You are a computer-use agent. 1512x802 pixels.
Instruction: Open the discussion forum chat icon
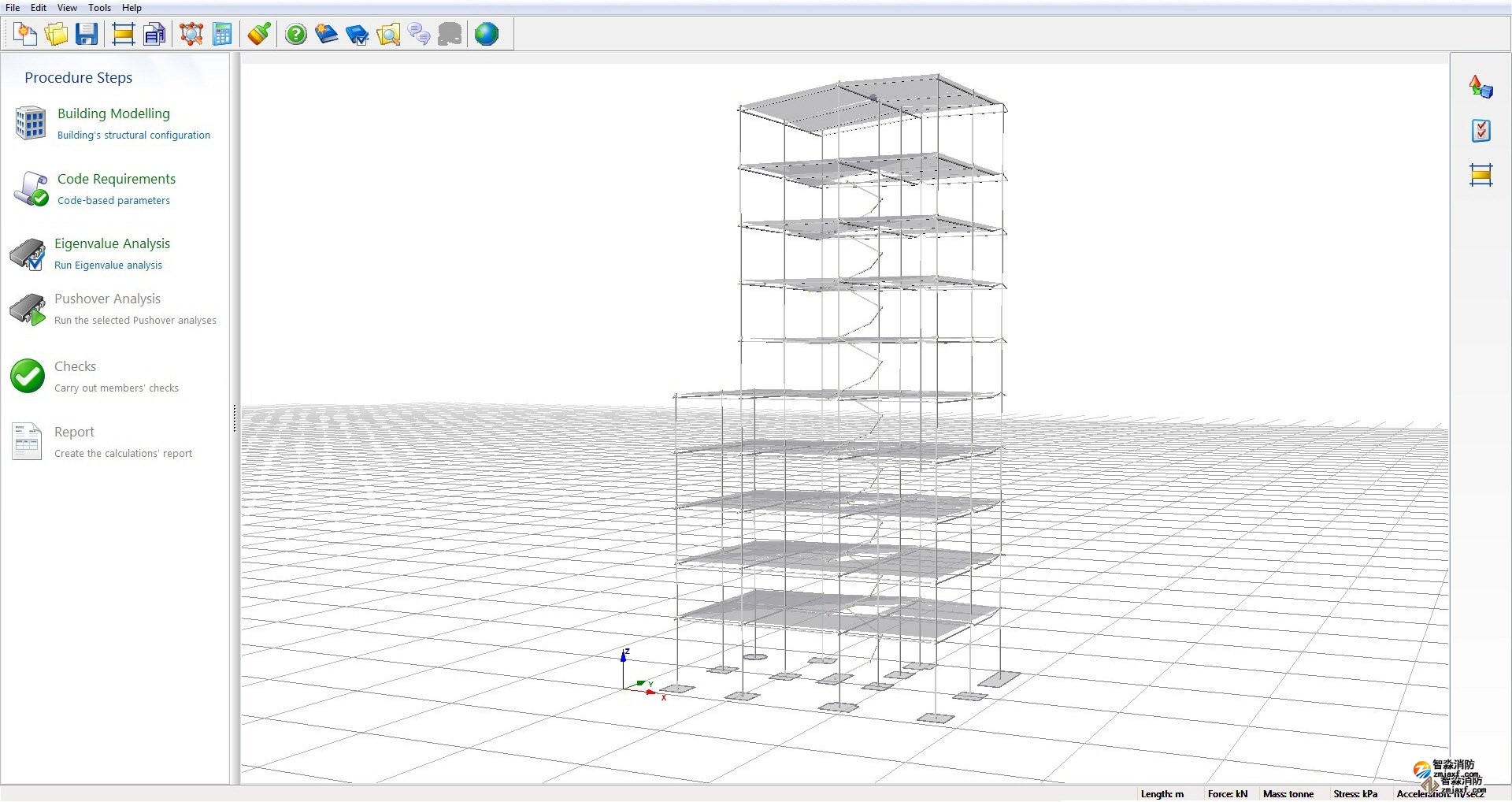pos(419,34)
